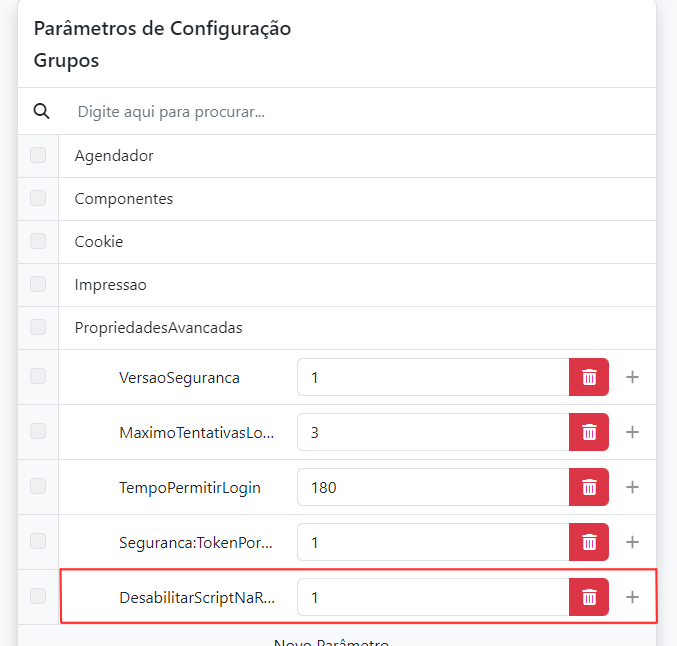
Task: Expand the Impressao group
Action: click(111, 285)
